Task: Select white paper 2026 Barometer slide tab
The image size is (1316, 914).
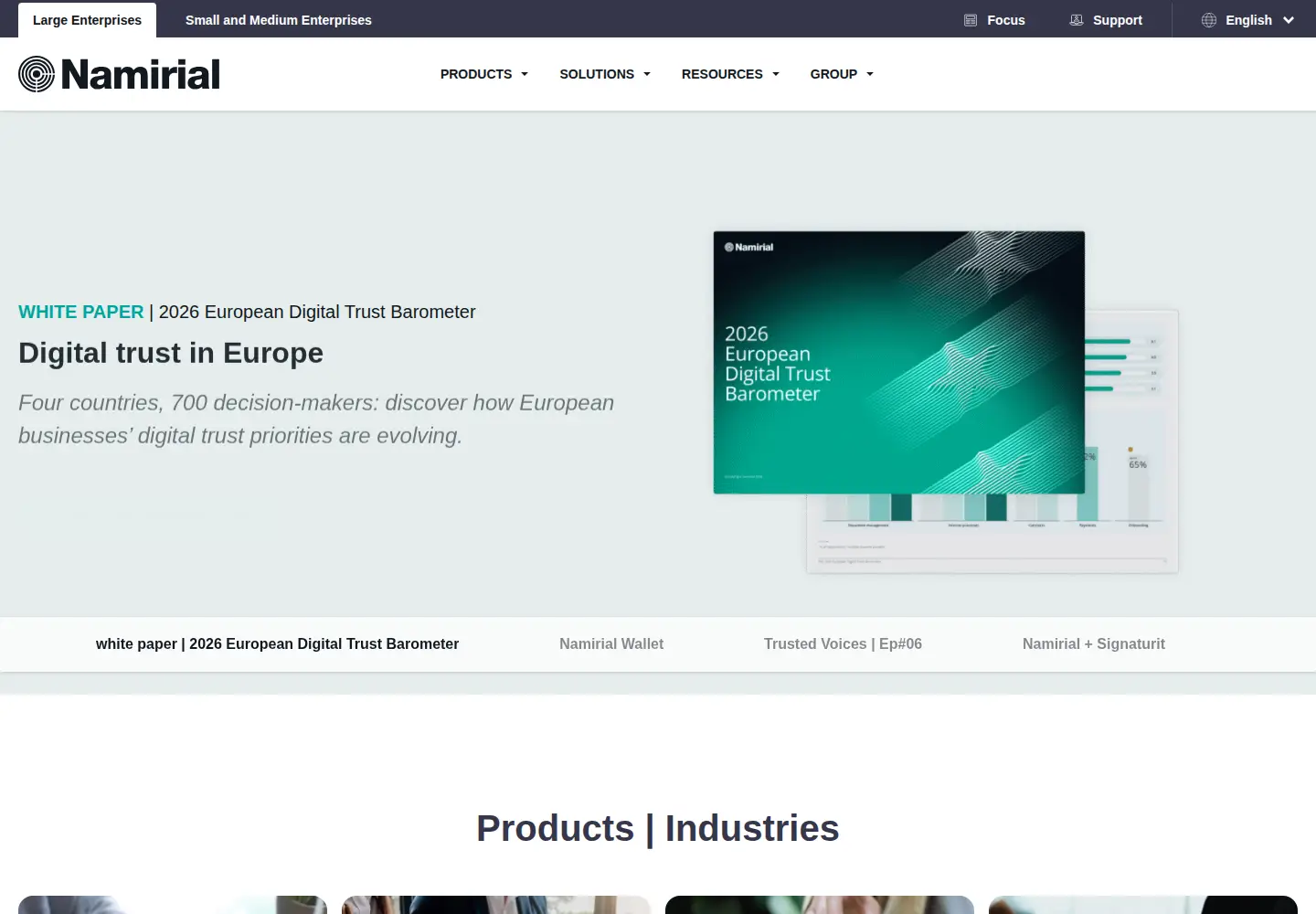Action: [x=277, y=643]
